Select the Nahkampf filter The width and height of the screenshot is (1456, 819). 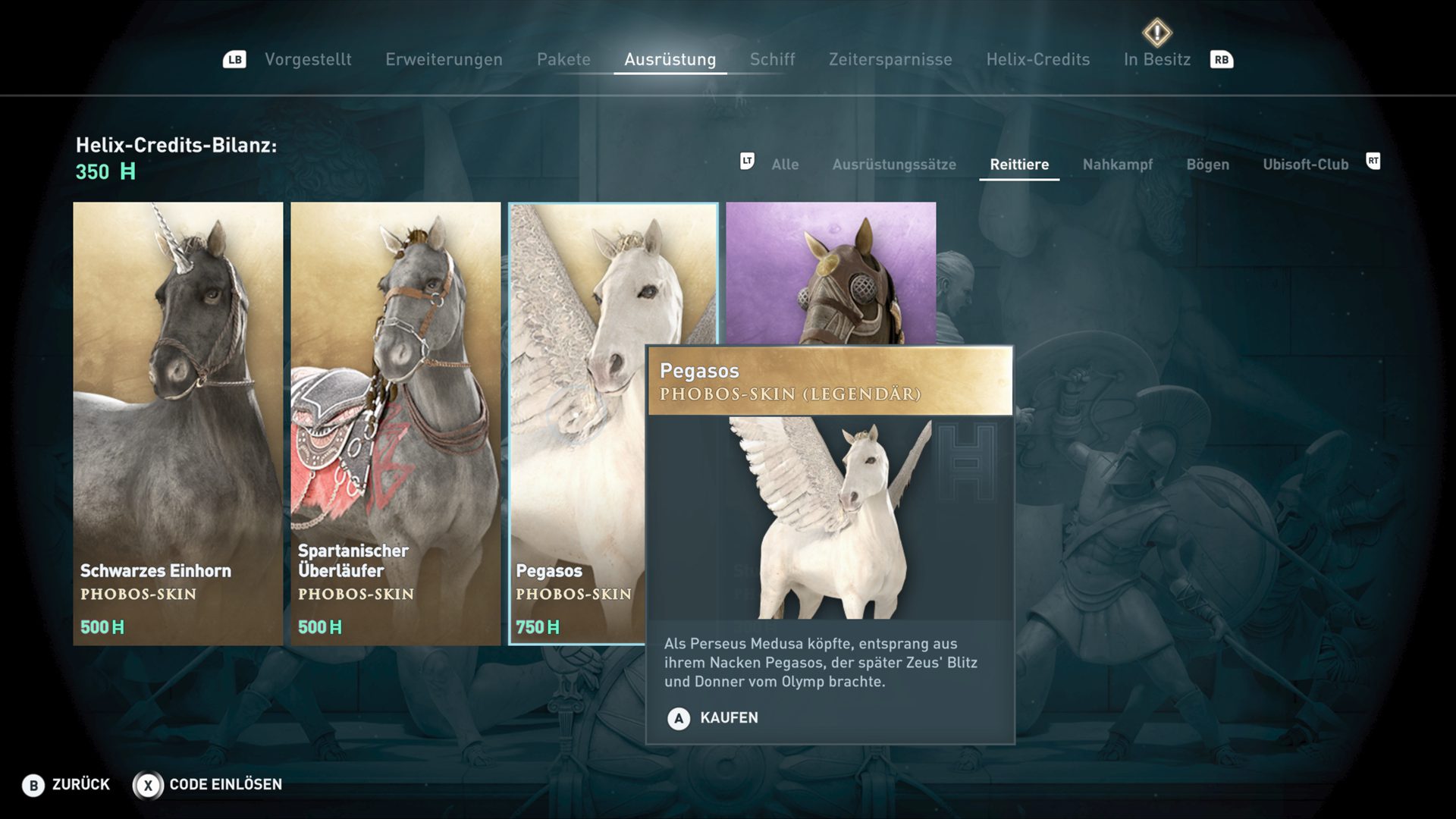click(x=1117, y=165)
